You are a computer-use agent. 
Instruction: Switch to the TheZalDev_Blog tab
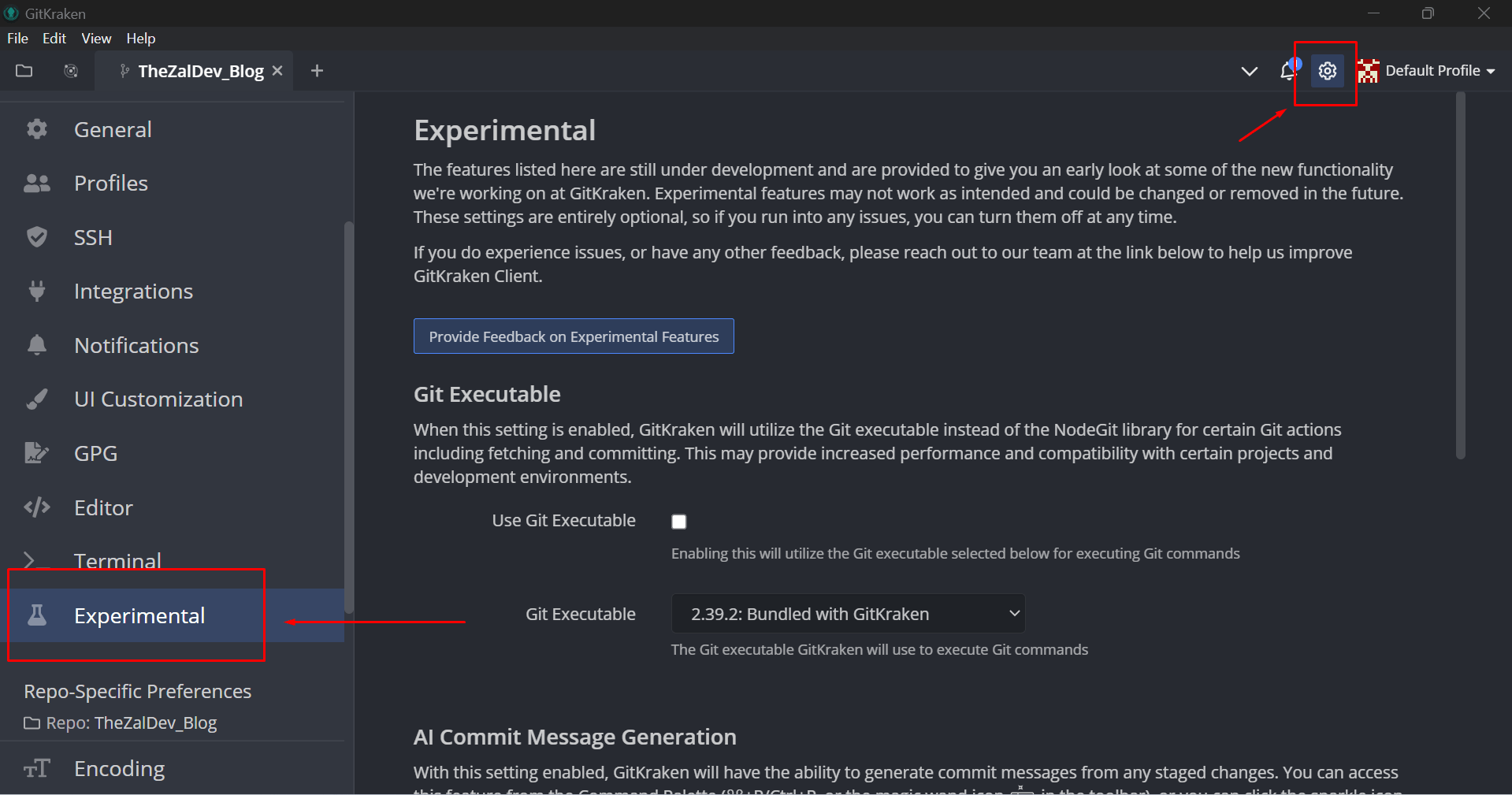point(193,71)
